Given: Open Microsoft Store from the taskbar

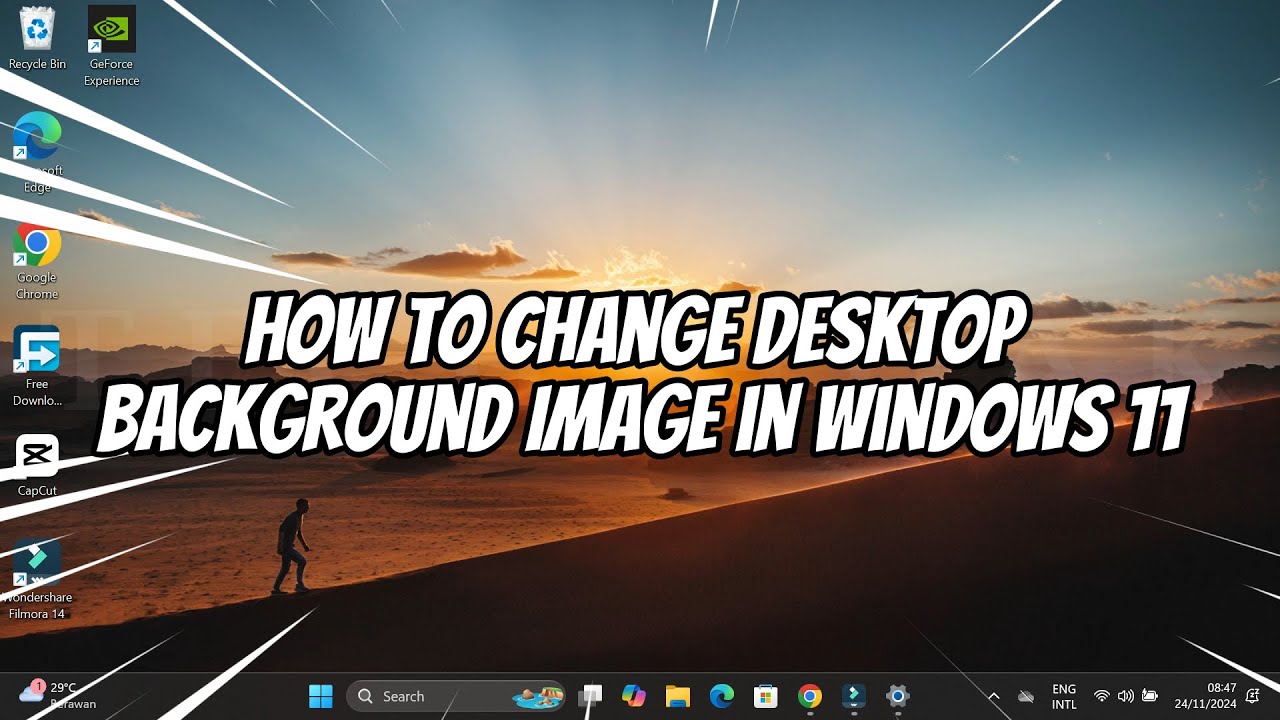Looking at the screenshot, I should point(766,696).
